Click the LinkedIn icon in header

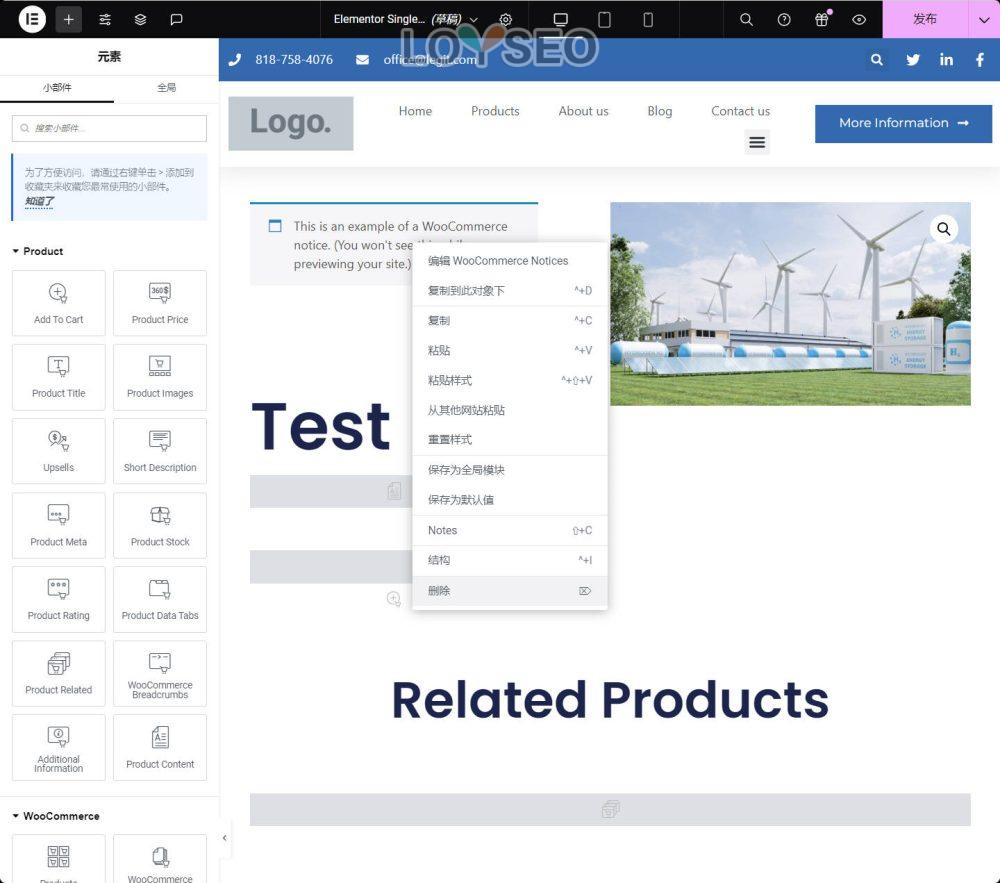946,59
